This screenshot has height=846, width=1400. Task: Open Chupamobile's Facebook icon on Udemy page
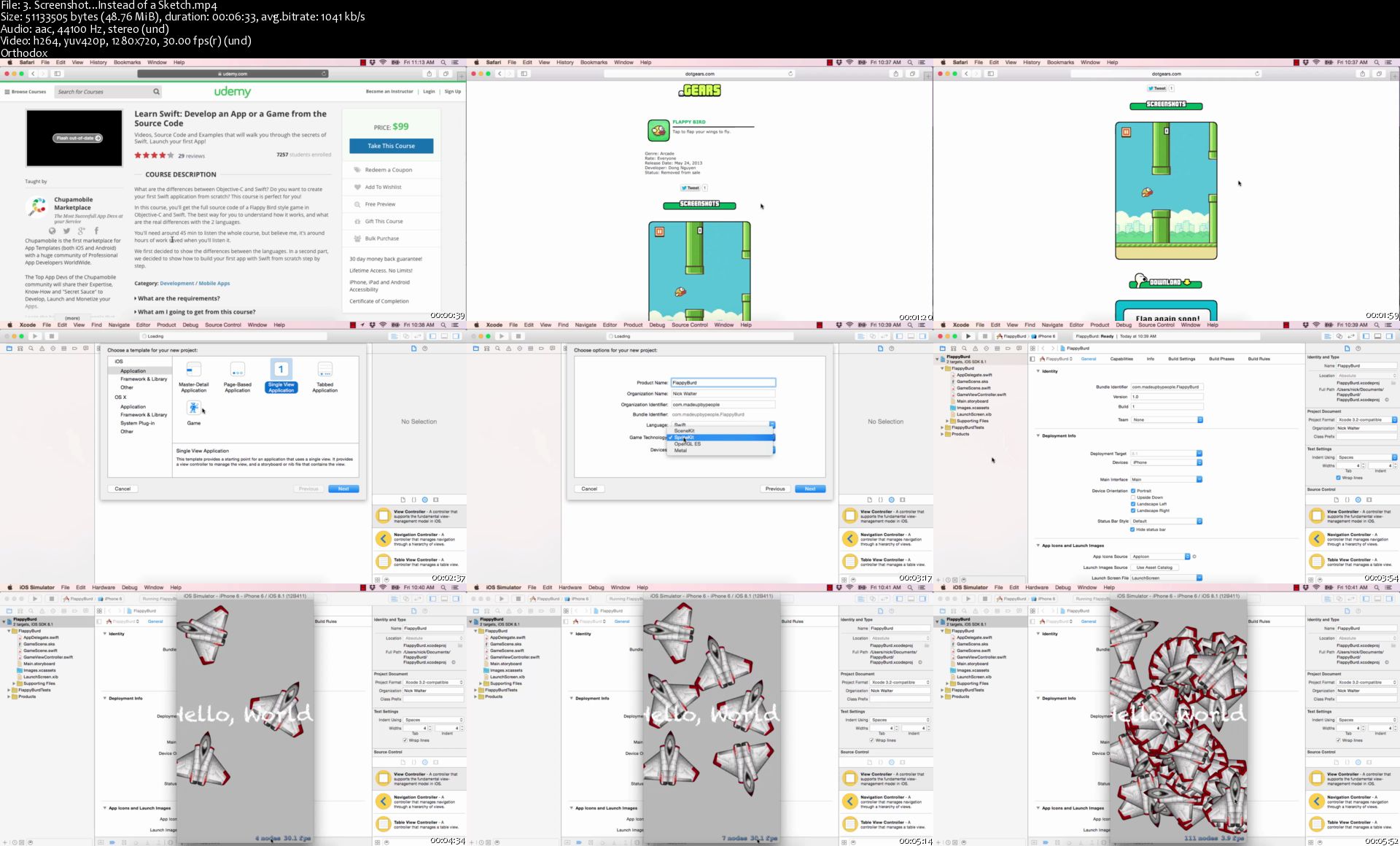tap(96, 230)
